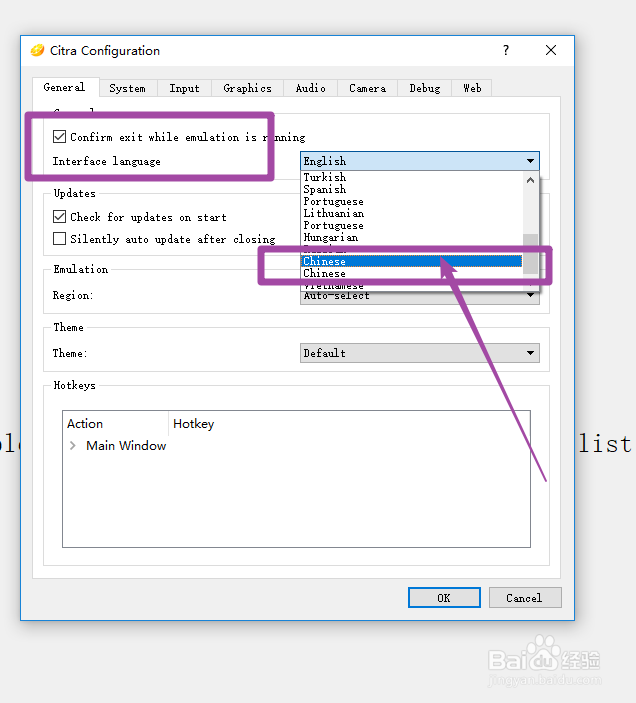
Task: Select Turkish in the language list
Action: click(411, 177)
